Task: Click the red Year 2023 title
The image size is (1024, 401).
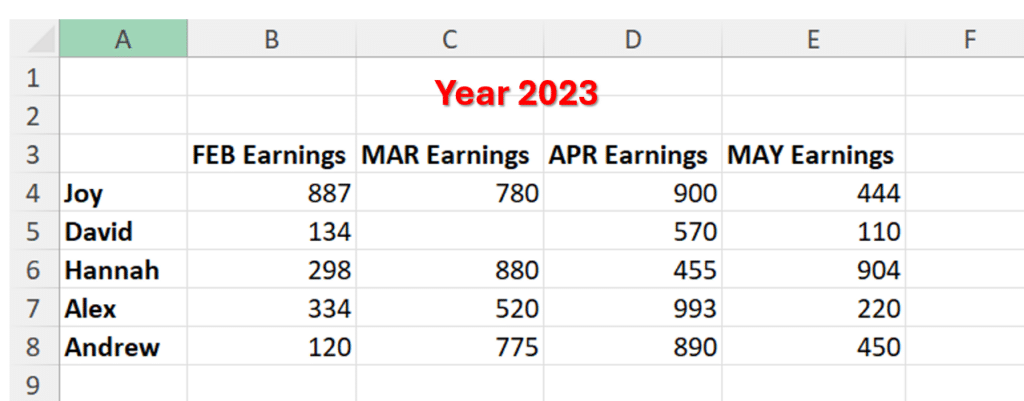Action: (x=516, y=94)
